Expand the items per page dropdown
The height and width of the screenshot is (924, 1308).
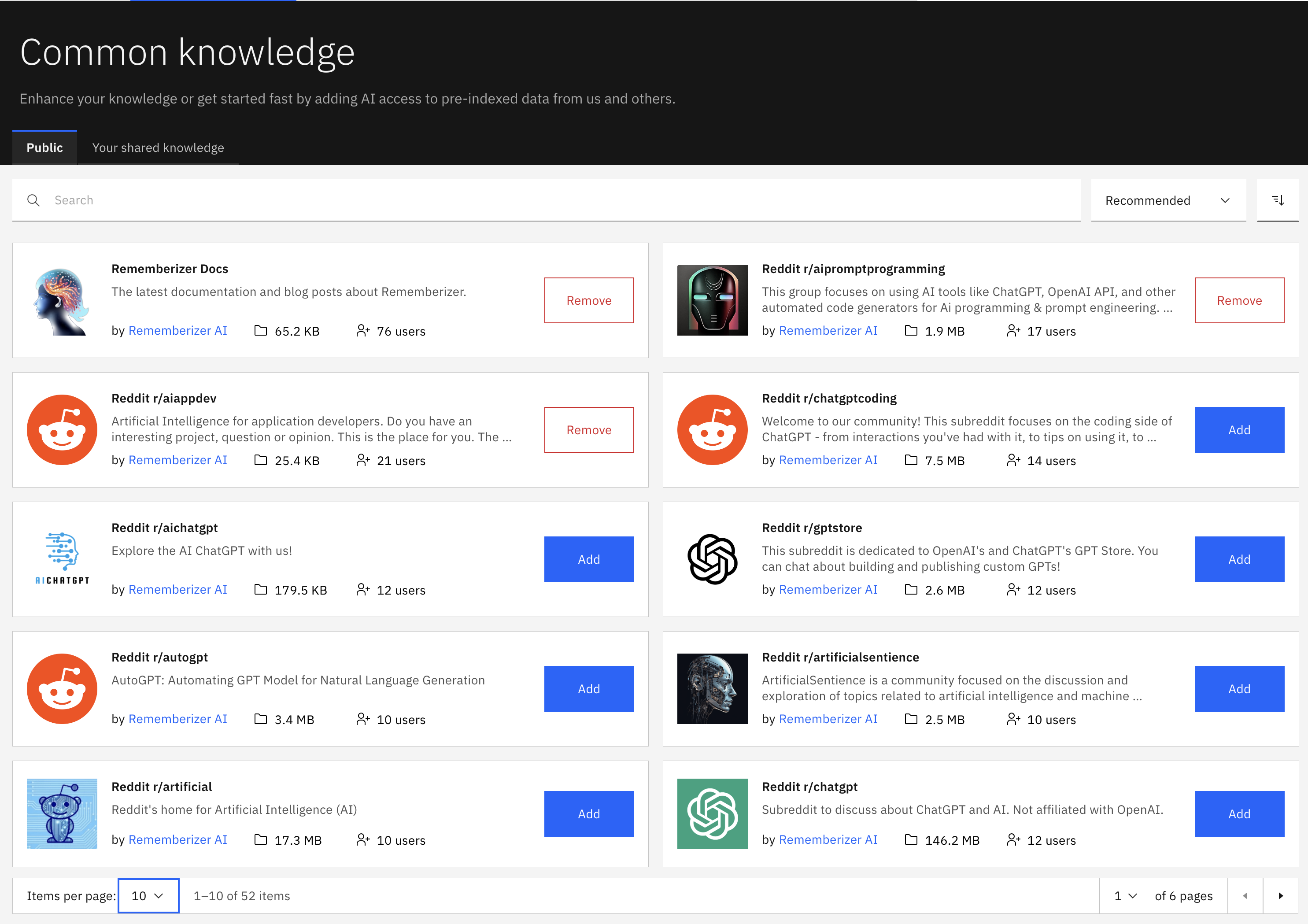148,895
